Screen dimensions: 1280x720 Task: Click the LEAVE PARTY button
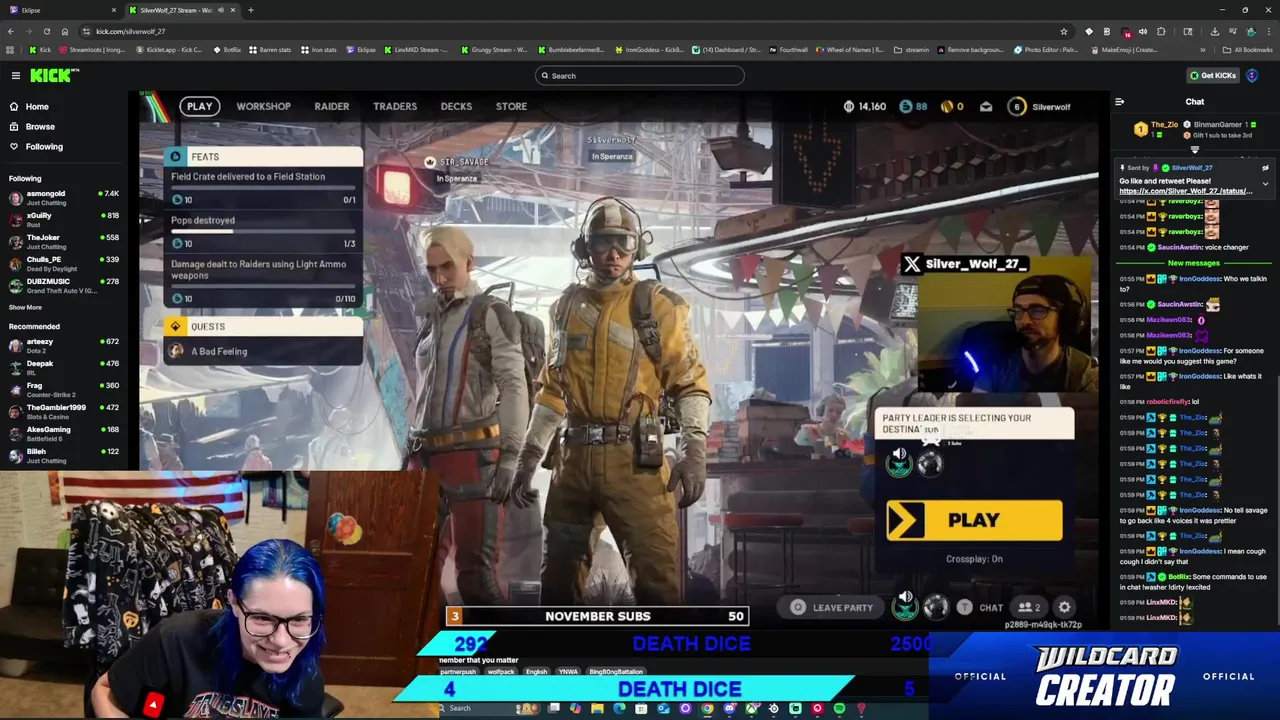[x=832, y=608]
